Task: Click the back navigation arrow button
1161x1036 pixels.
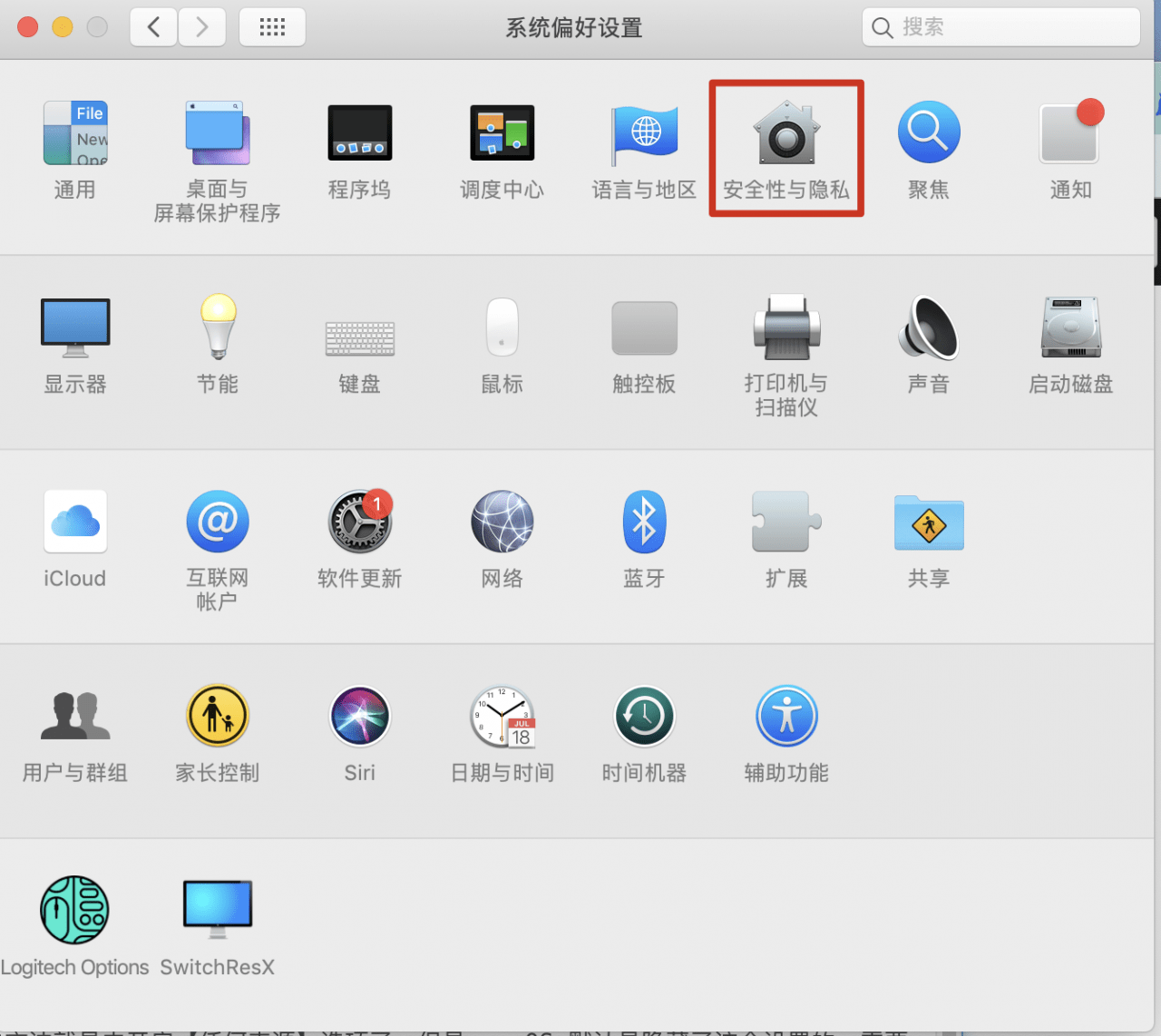Action: pos(153,27)
